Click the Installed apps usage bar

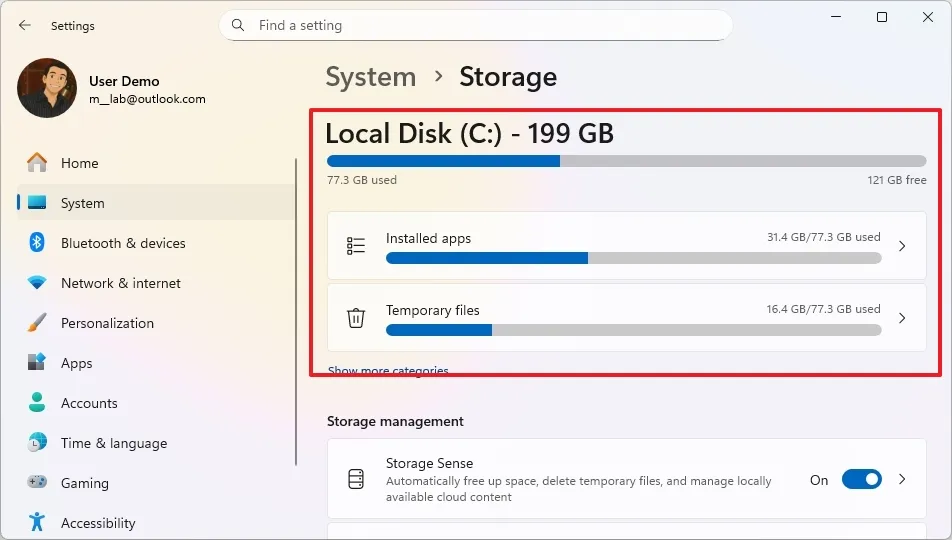(633, 258)
